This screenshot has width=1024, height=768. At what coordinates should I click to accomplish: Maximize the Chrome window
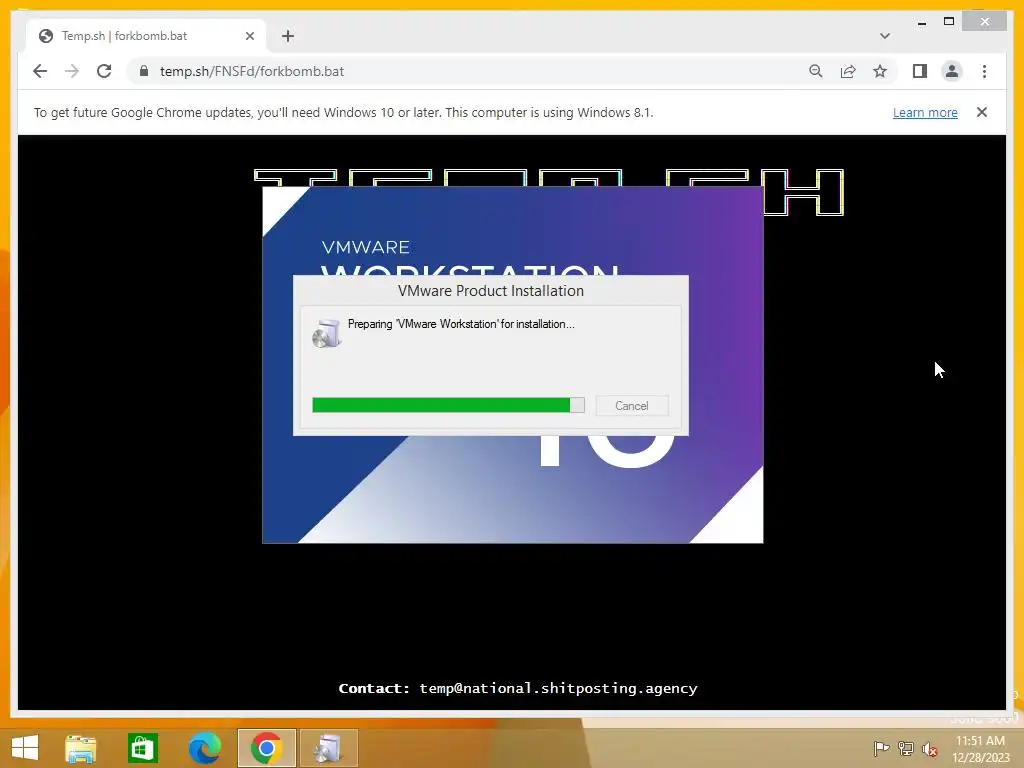coord(949,22)
